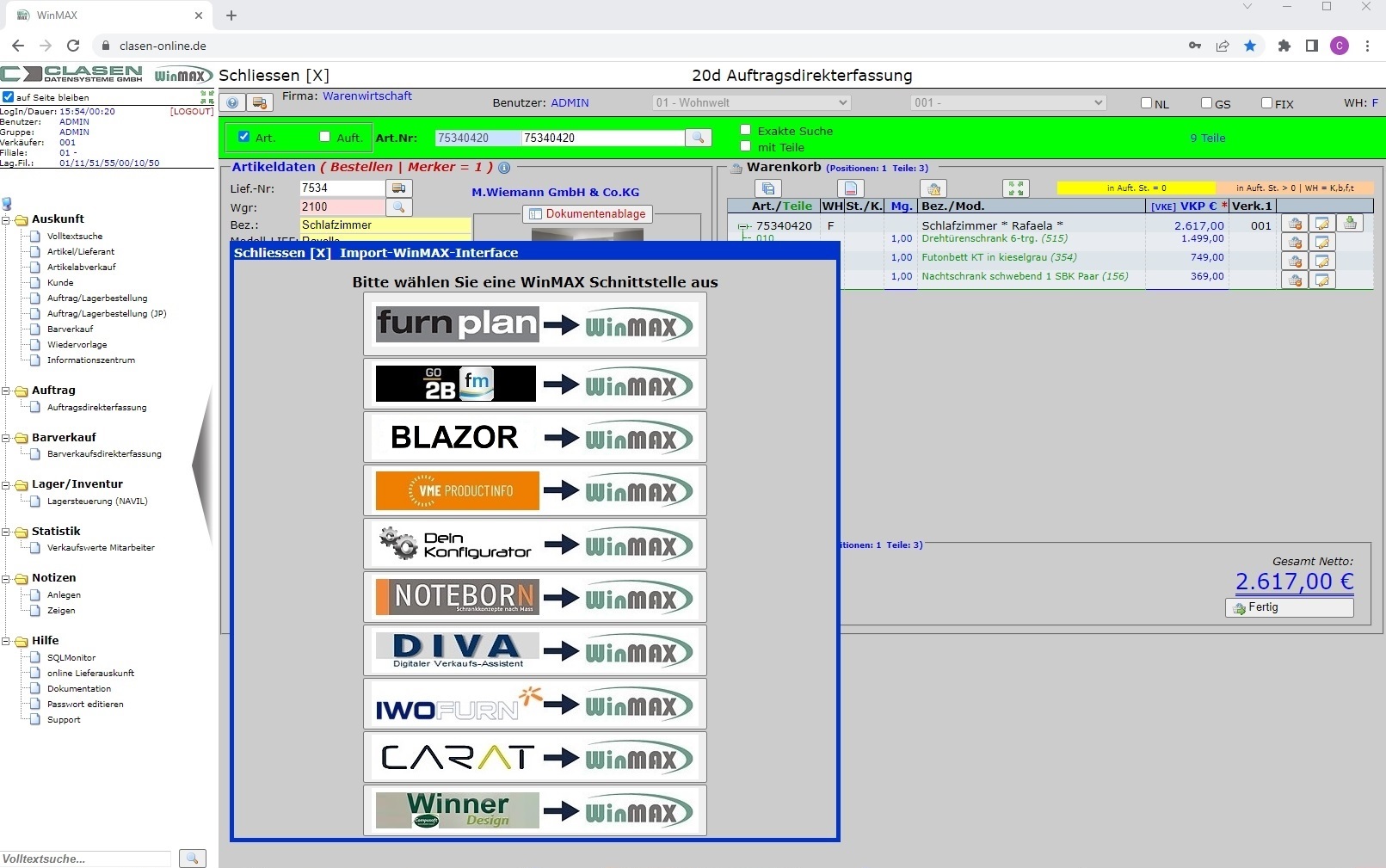
Task: Collapse the Notizen tree folder
Action: (6, 578)
